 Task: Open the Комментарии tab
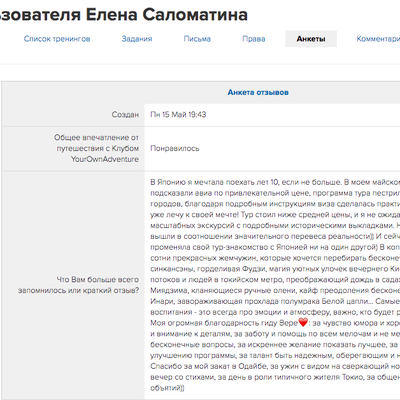pos(378,39)
